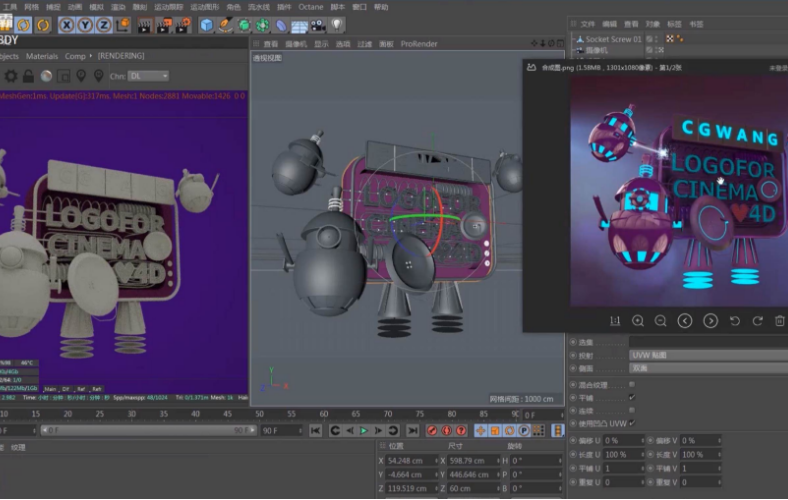Rotate image clockwise in viewer
Image resolution: width=788 pixels, height=500 pixels.
757,321
